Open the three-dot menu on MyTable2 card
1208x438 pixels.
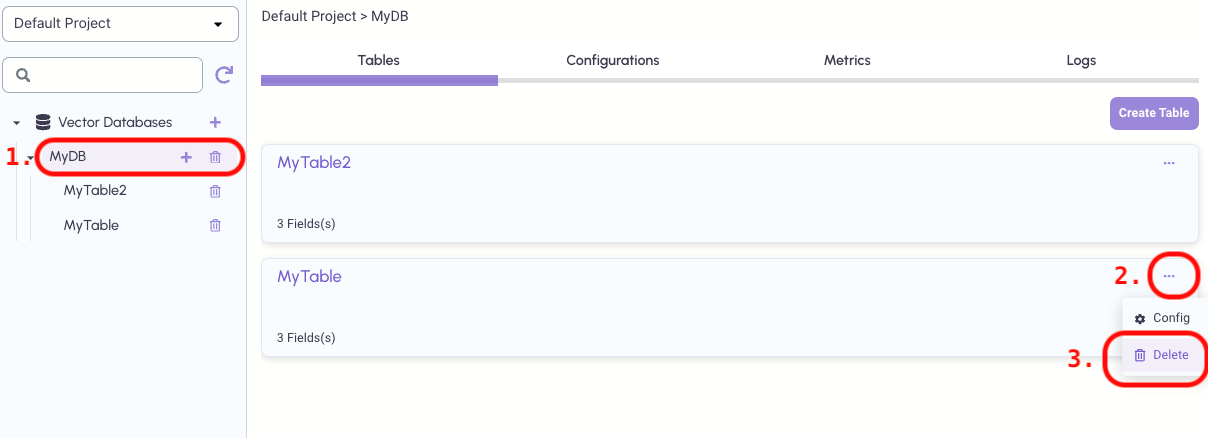pos(1169,163)
